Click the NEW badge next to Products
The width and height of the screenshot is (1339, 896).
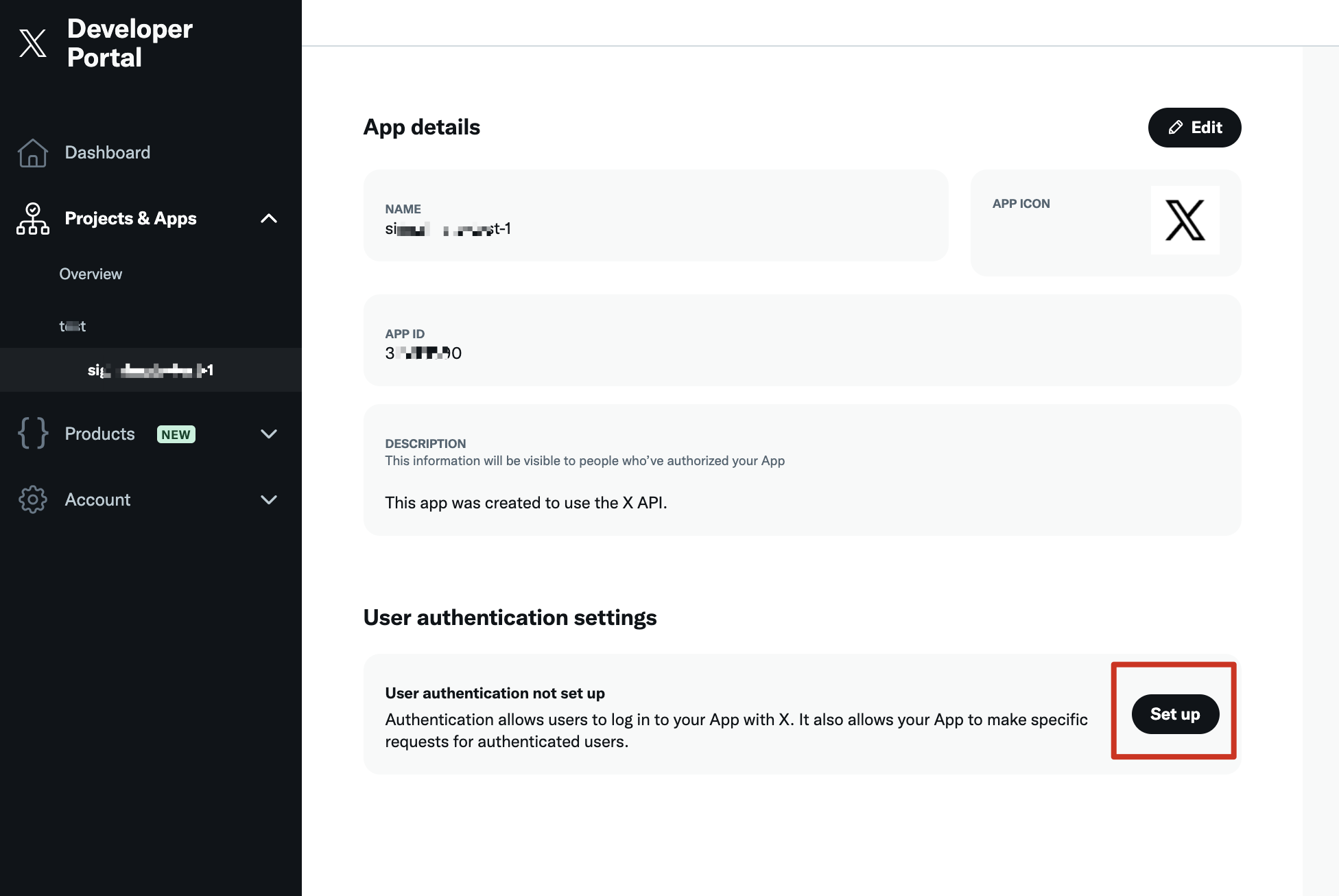point(176,434)
